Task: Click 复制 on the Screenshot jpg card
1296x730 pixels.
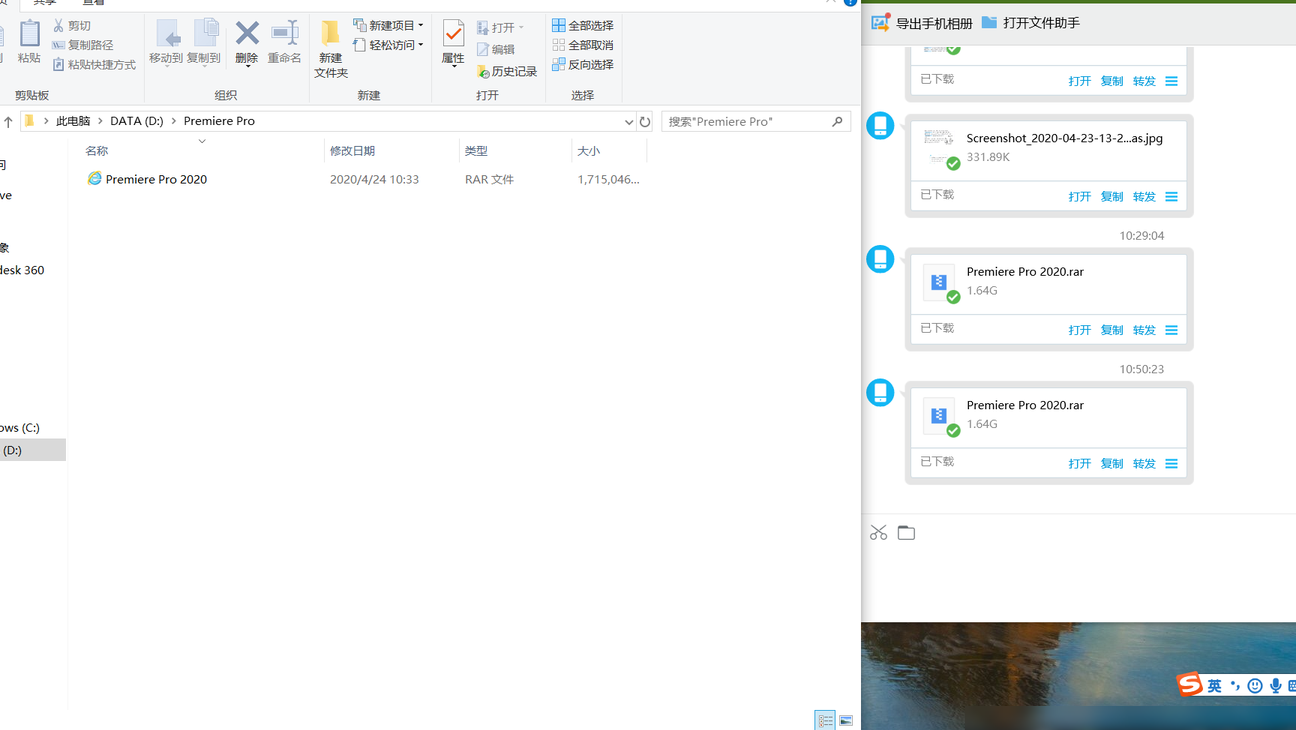Action: 1112,197
